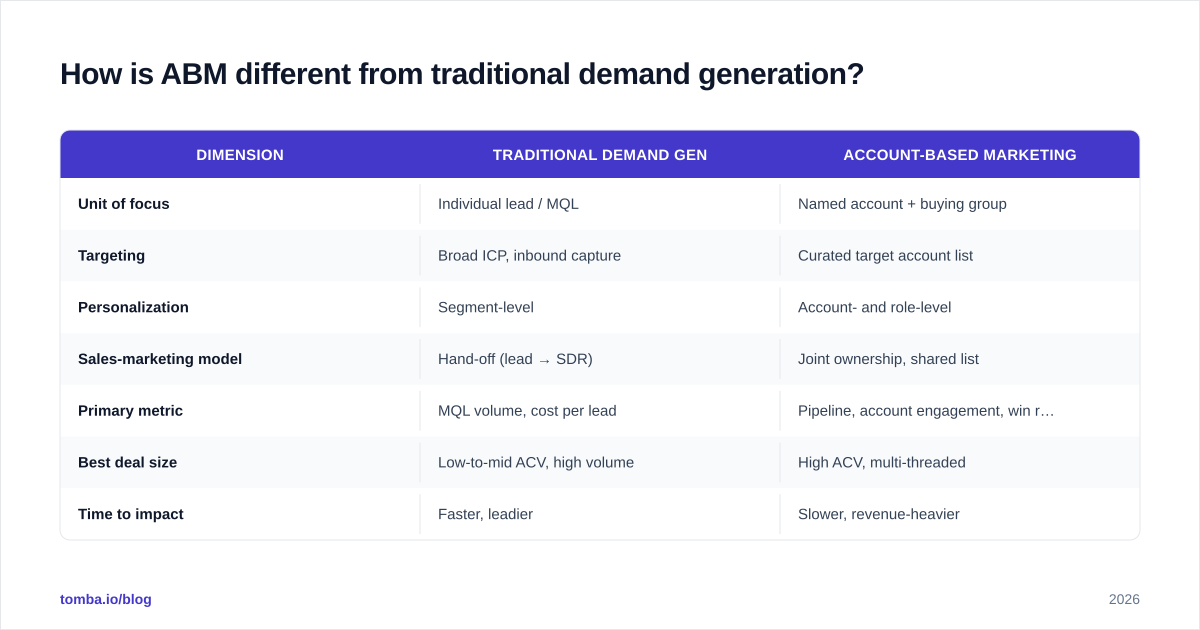Click the 'High ACV, multi-threaded' cell
This screenshot has height=630, width=1200.
pos(882,462)
